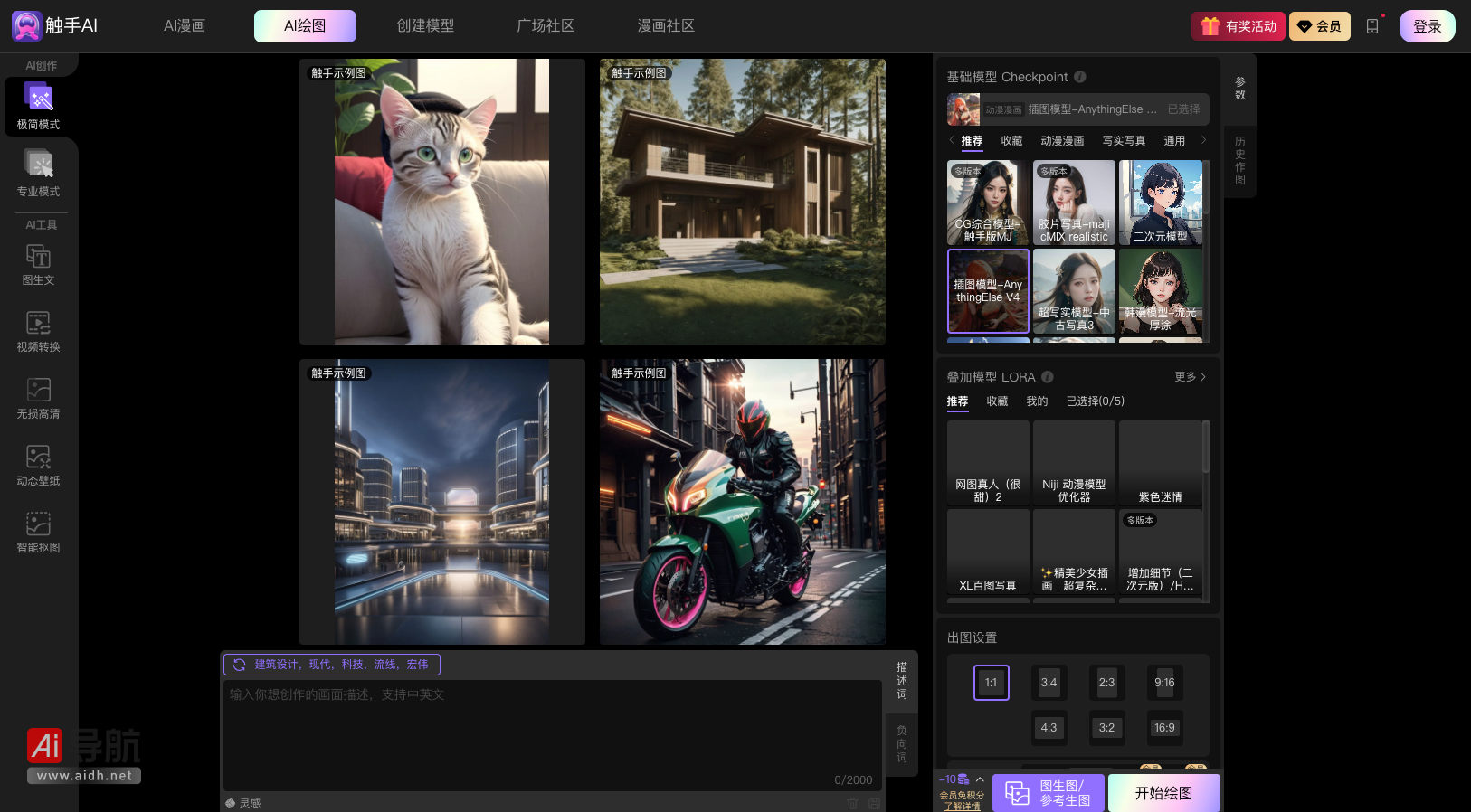Open 专业模式 professional mode
The width and height of the screenshot is (1471, 812).
38,172
